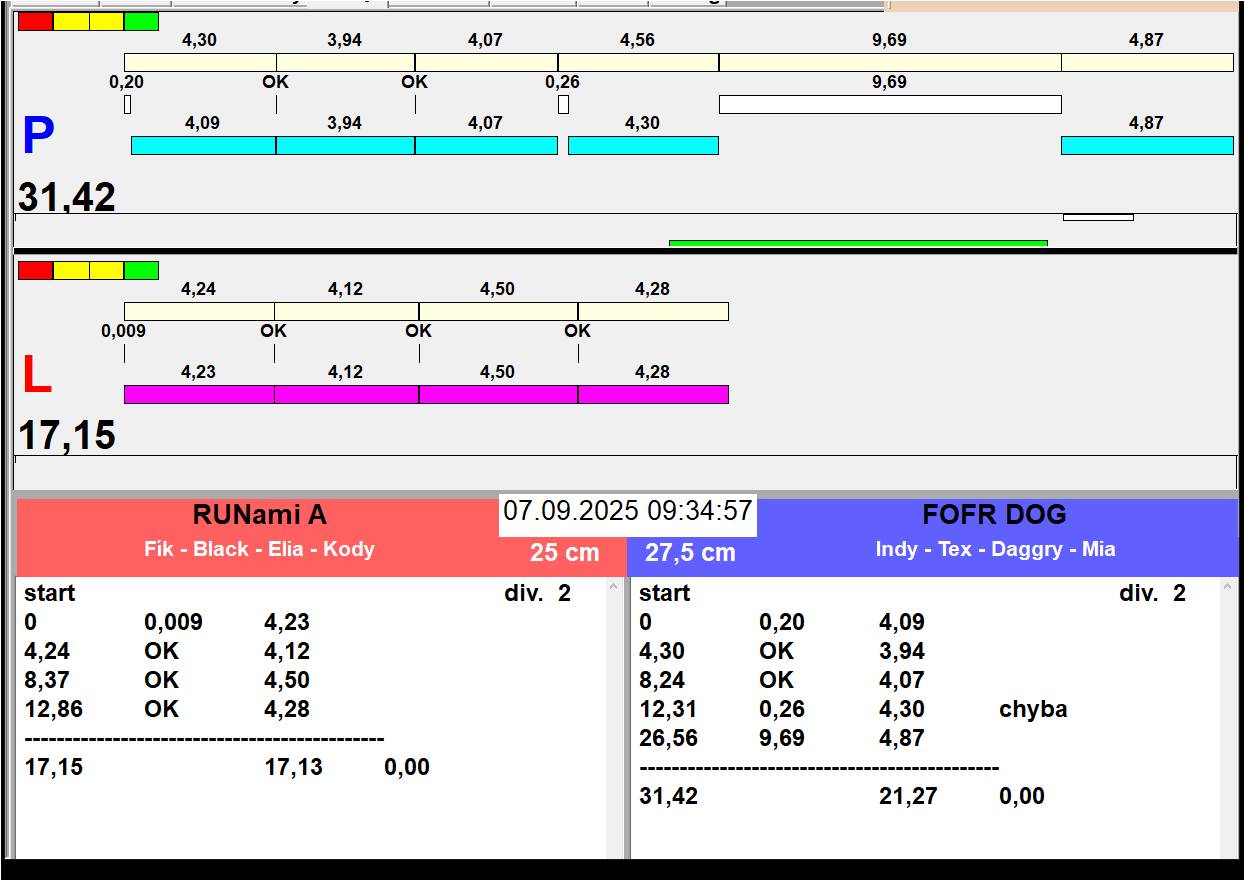Click the cyan 4,09 run segment
The image size is (1244, 880).
tap(203, 146)
